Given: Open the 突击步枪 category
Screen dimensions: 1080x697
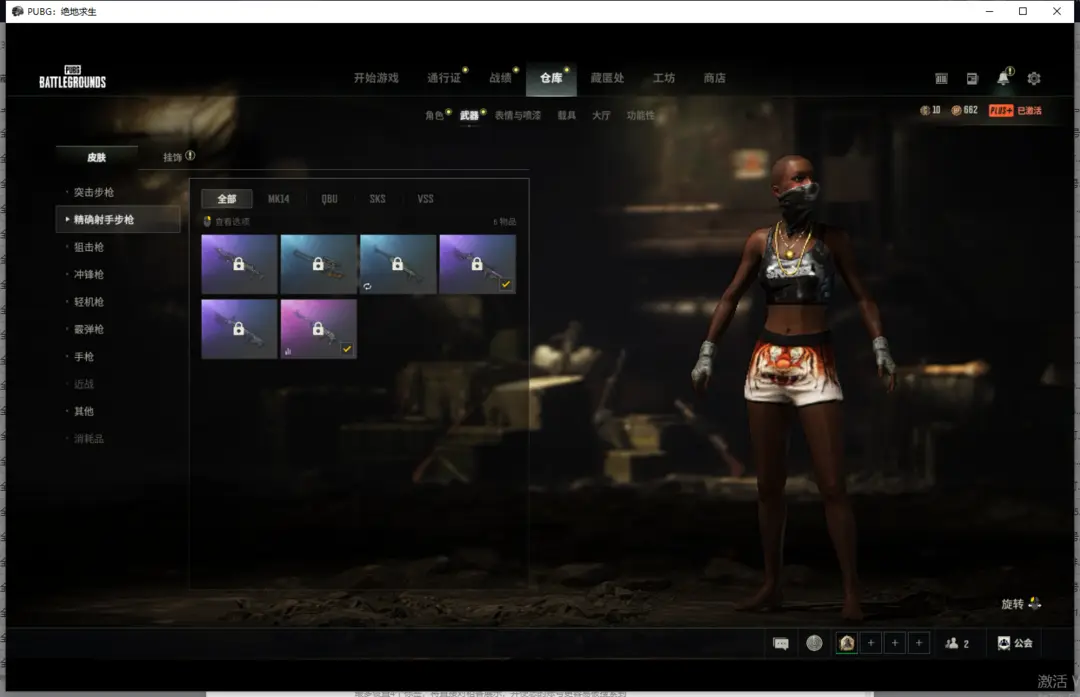Looking at the screenshot, I should point(94,192).
